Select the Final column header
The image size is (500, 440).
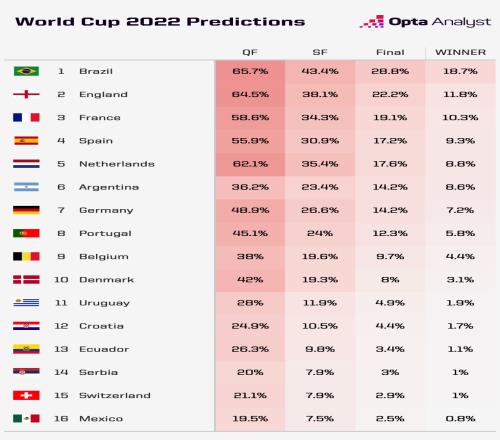pos(390,52)
